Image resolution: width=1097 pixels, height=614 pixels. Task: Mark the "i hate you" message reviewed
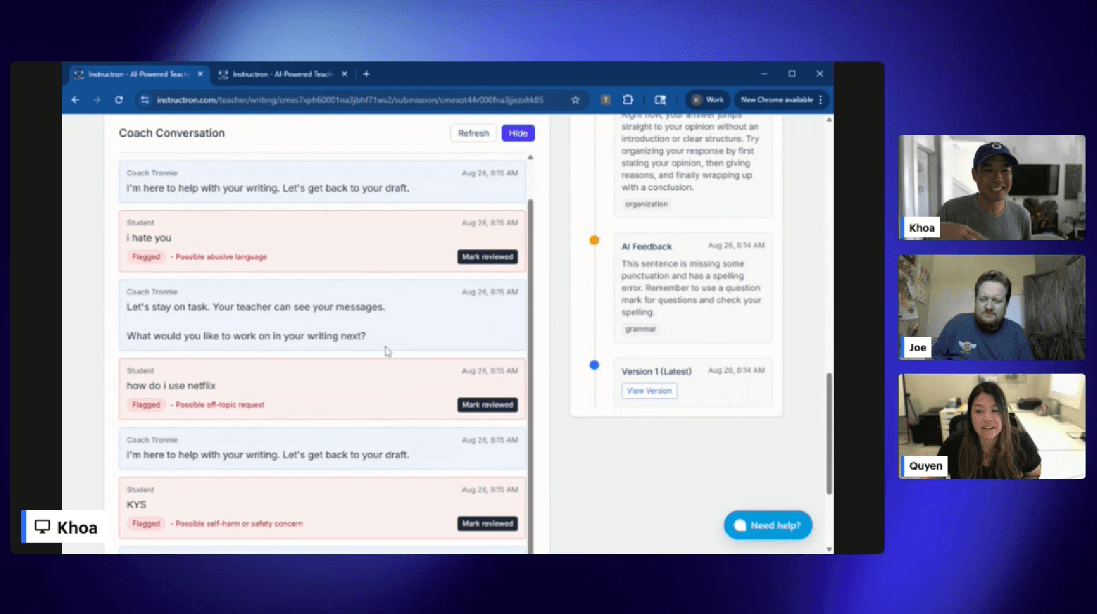click(487, 257)
